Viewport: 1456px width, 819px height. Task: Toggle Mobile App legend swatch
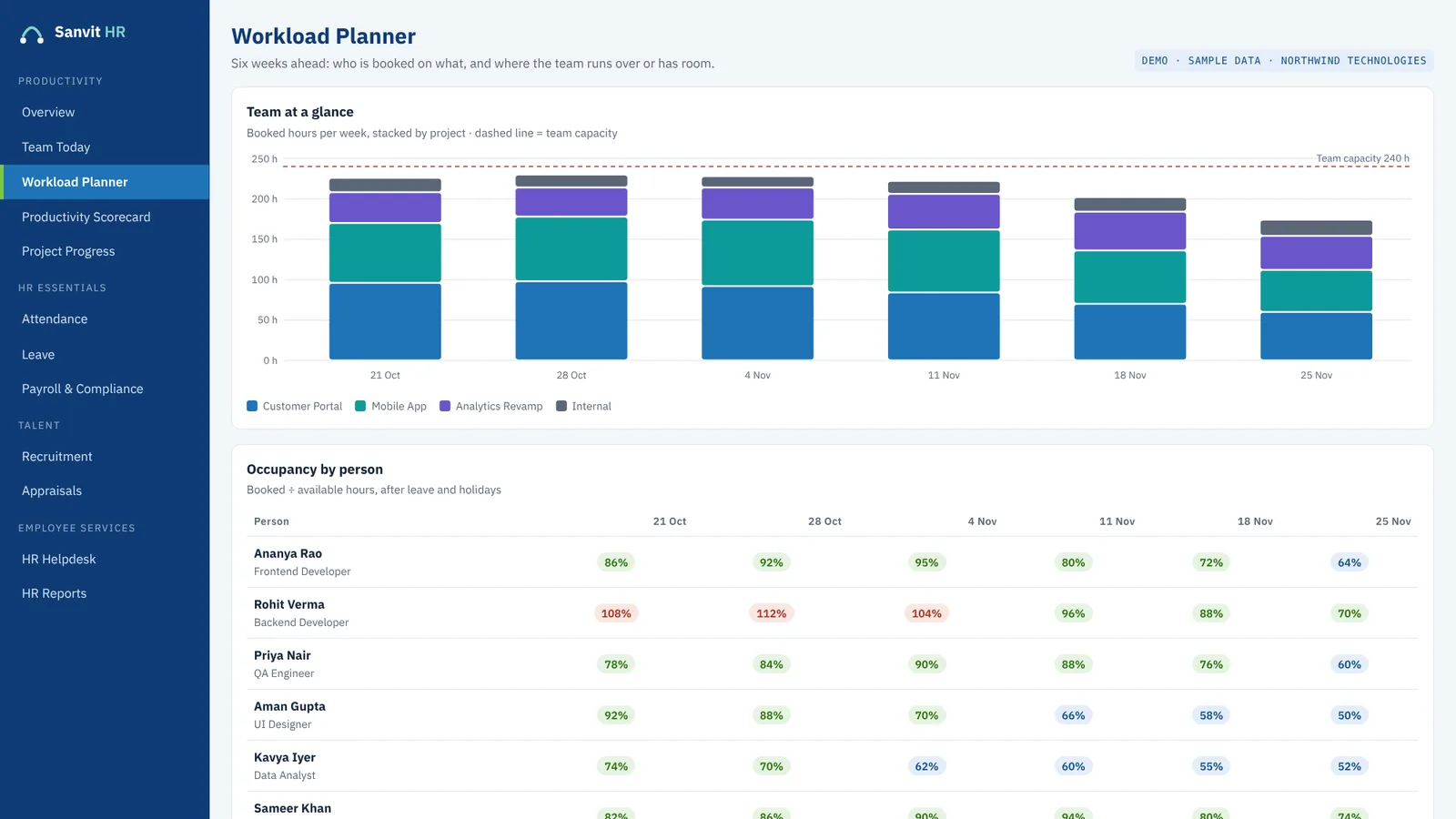pos(360,406)
